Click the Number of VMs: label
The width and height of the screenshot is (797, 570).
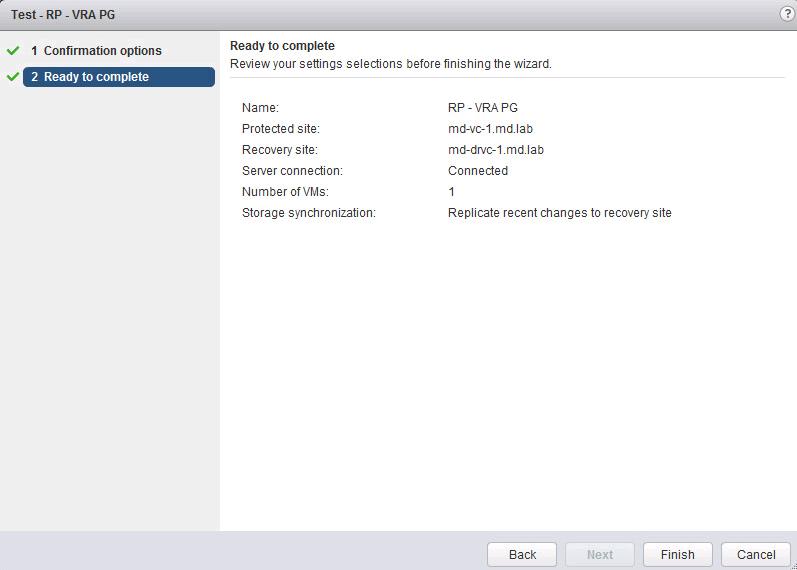coord(285,192)
